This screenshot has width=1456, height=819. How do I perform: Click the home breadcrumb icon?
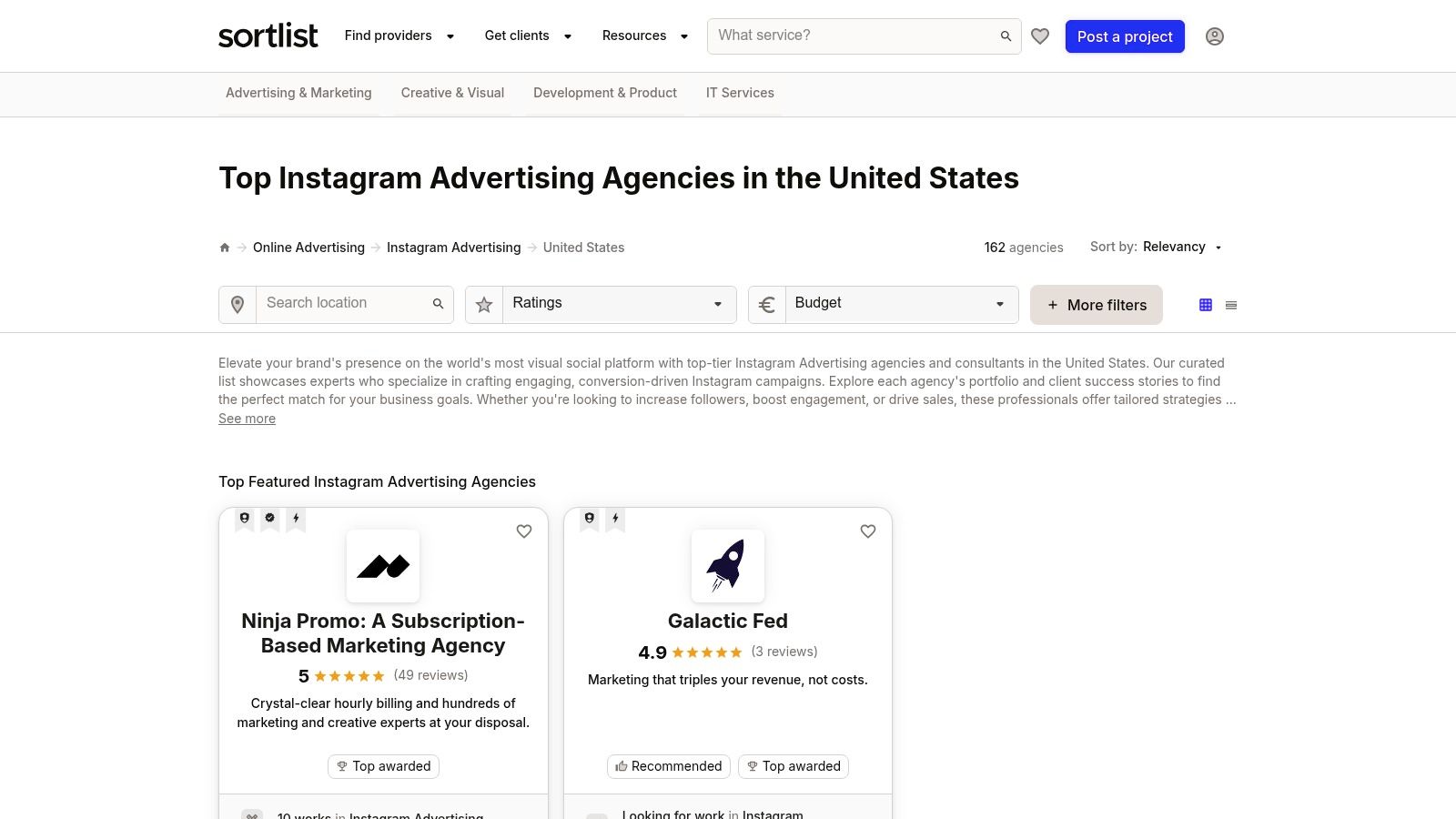[224, 247]
